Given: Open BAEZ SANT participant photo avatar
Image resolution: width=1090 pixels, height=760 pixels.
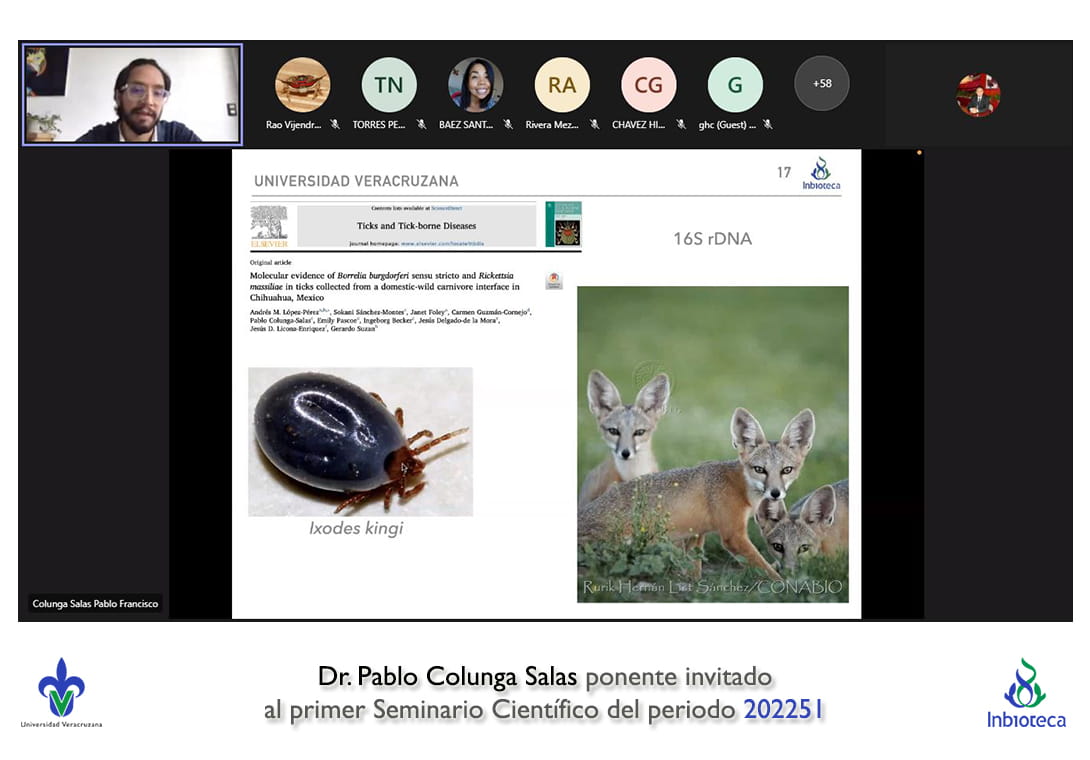Looking at the screenshot, I should pyautogui.click(x=475, y=84).
